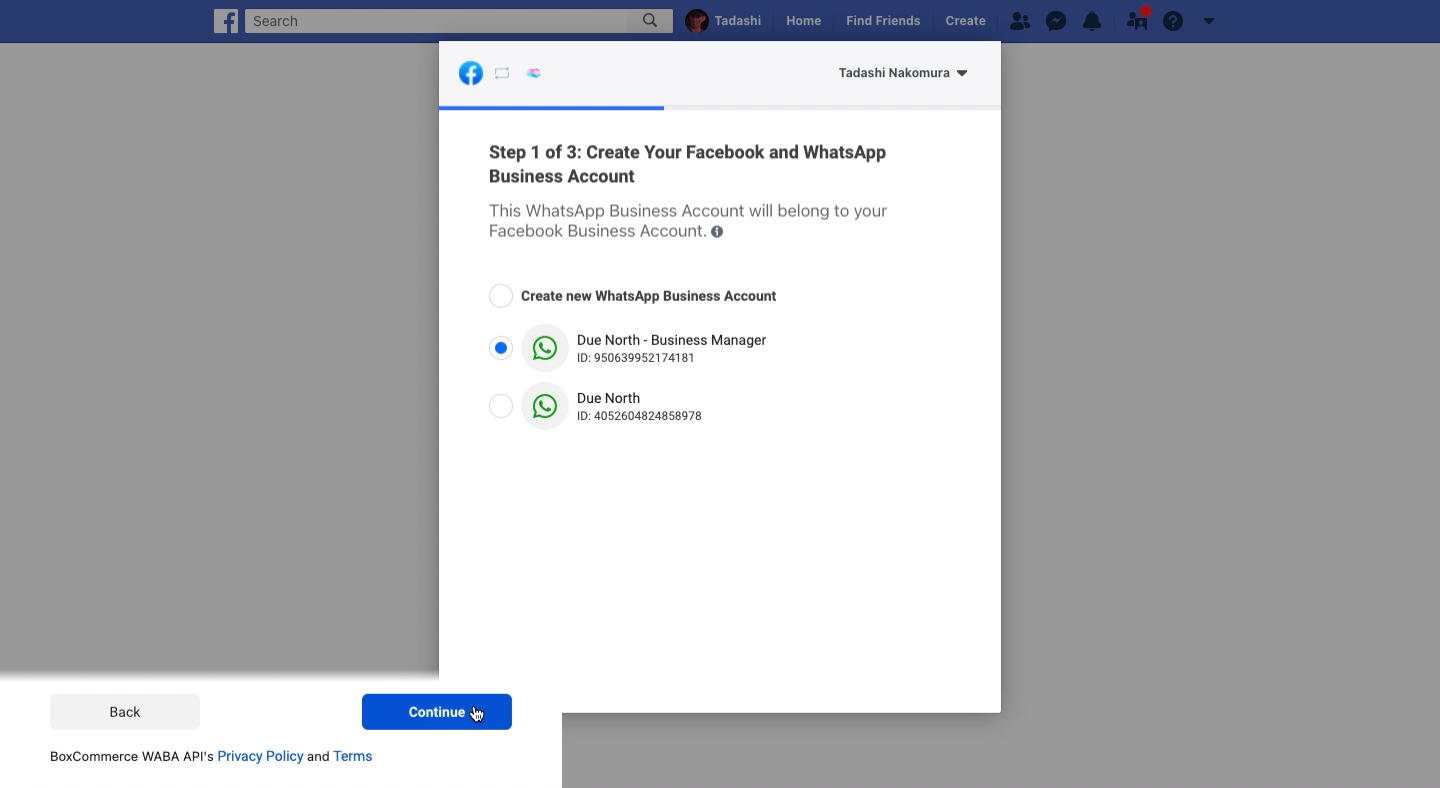
Task: Open help question mark icon
Action: 1173,21
